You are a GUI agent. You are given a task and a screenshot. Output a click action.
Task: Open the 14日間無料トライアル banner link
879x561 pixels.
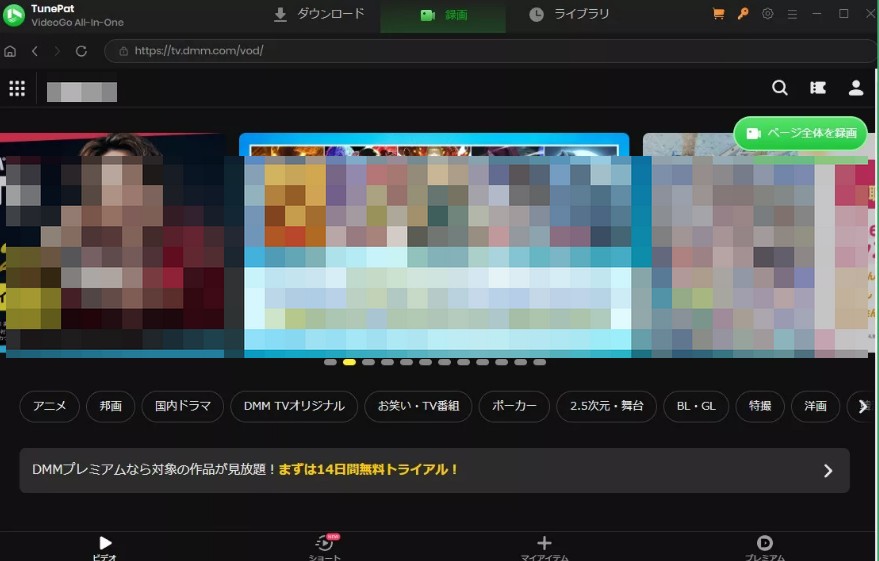point(368,470)
